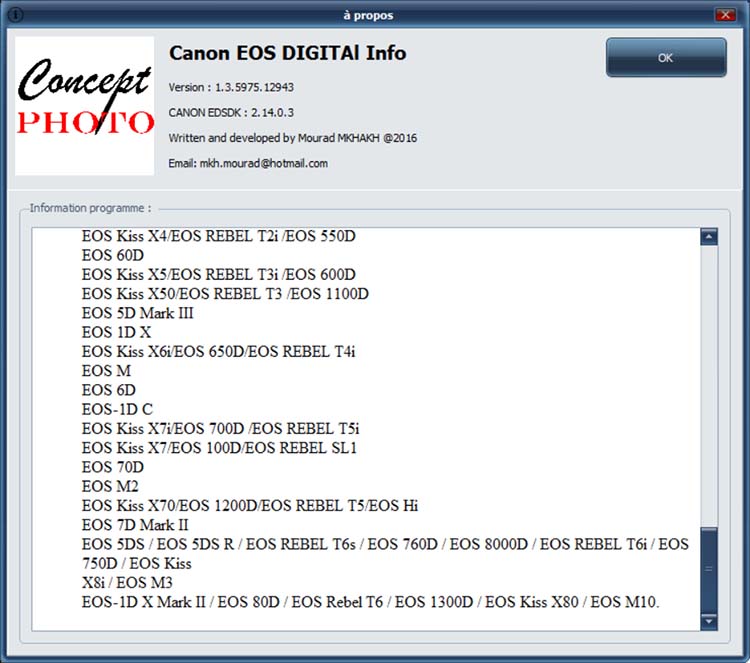Select the email mkh.mourad@hotmail.com text
Screen dimensions: 750x663
click(264, 163)
